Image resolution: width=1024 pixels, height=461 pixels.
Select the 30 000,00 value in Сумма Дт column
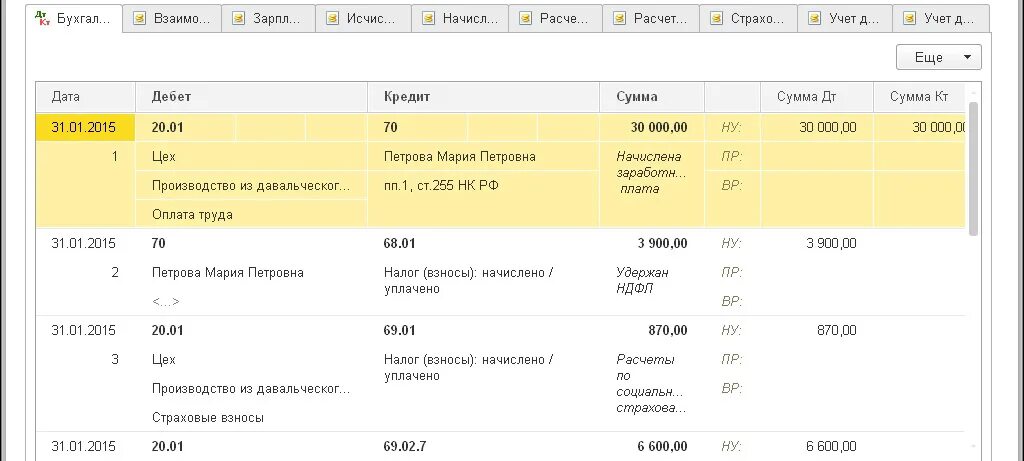pos(828,127)
